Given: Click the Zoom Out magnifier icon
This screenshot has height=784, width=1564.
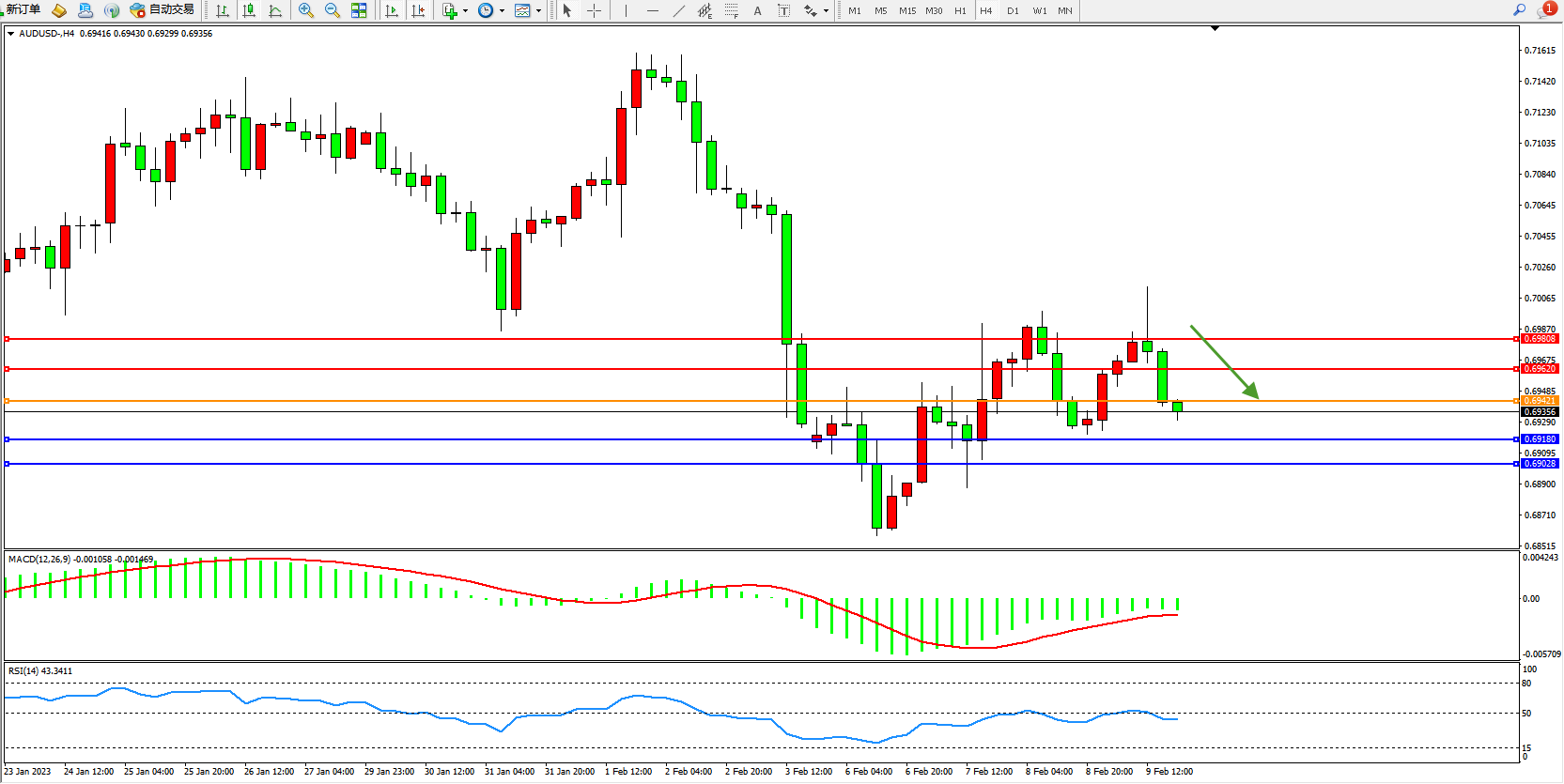Looking at the screenshot, I should pos(332,10).
